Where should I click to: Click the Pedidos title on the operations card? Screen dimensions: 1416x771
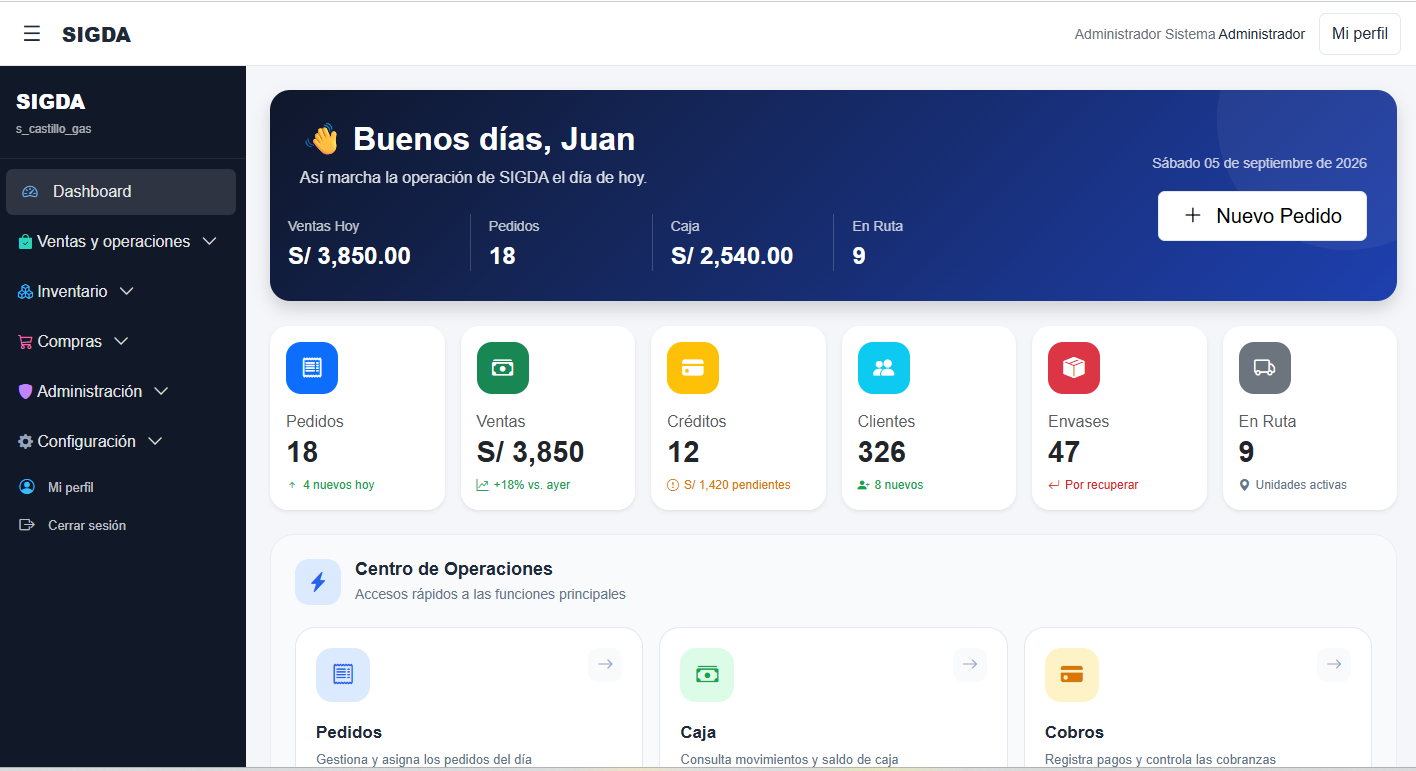point(349,732)
